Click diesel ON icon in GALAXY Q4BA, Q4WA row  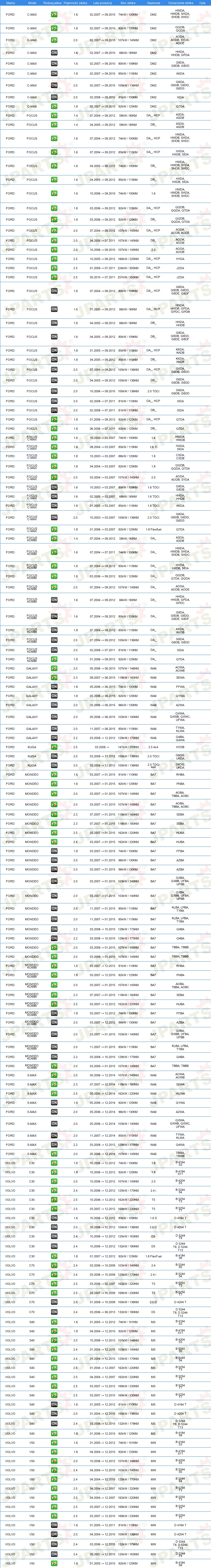pyautogui.click(x=54, y=738)
